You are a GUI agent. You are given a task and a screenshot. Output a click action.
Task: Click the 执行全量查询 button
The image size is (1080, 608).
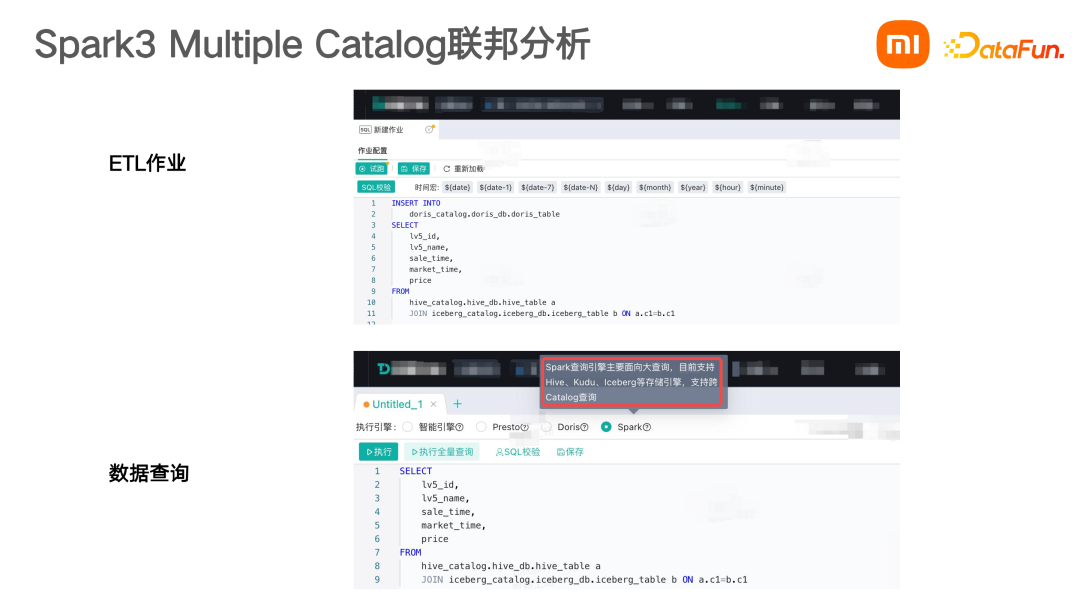point(441,452)
